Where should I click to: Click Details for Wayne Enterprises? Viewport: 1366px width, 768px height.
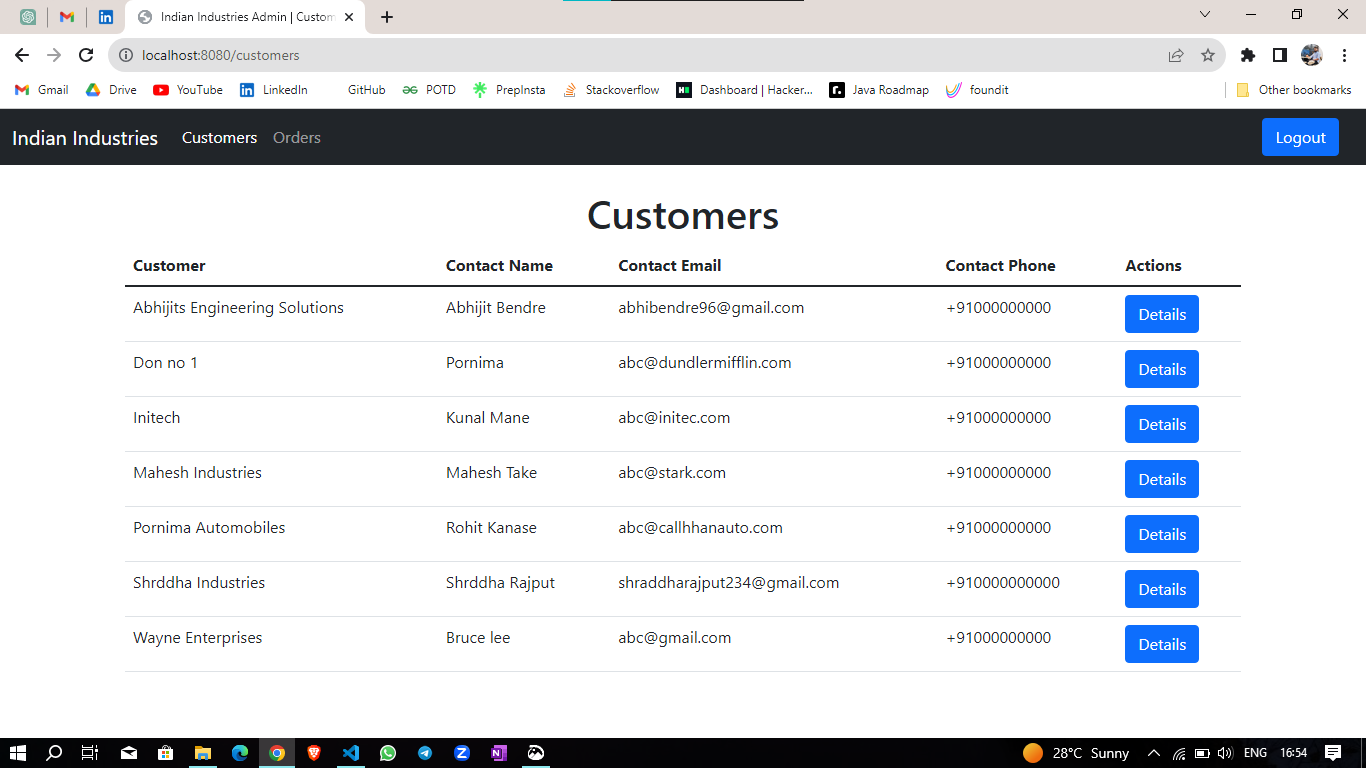pyautogui.click(x=1161, y=644)
